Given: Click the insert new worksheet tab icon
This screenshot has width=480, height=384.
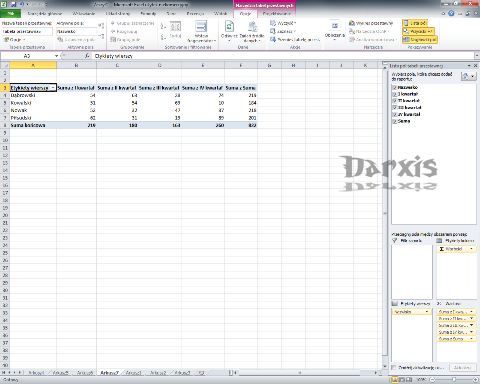Looking at the screenshot, I should coord(201,373).
